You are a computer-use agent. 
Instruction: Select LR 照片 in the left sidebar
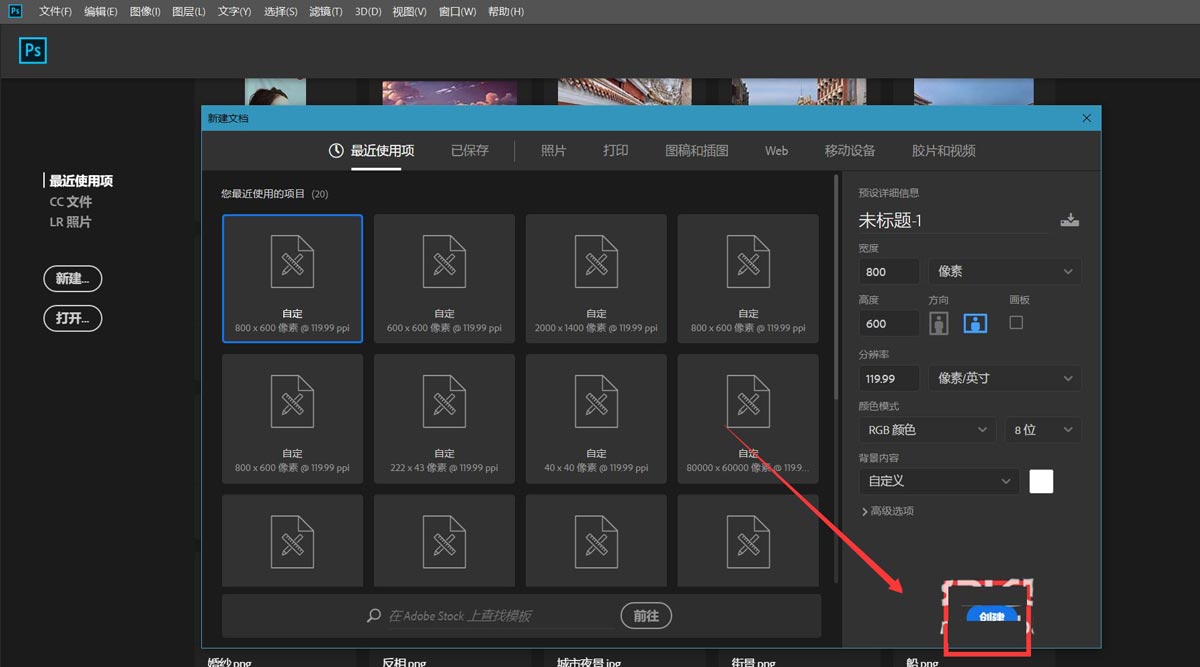(71, 222)
